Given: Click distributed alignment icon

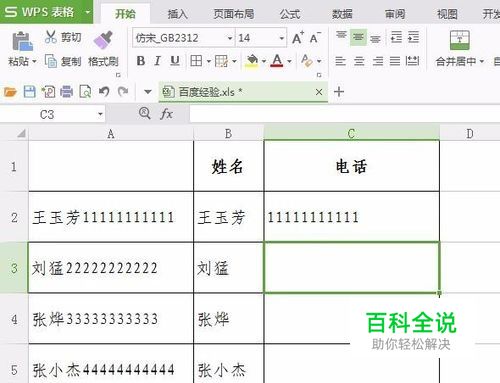Looking at the screenshot, I should pyautogui.click(x=412, y=61).
